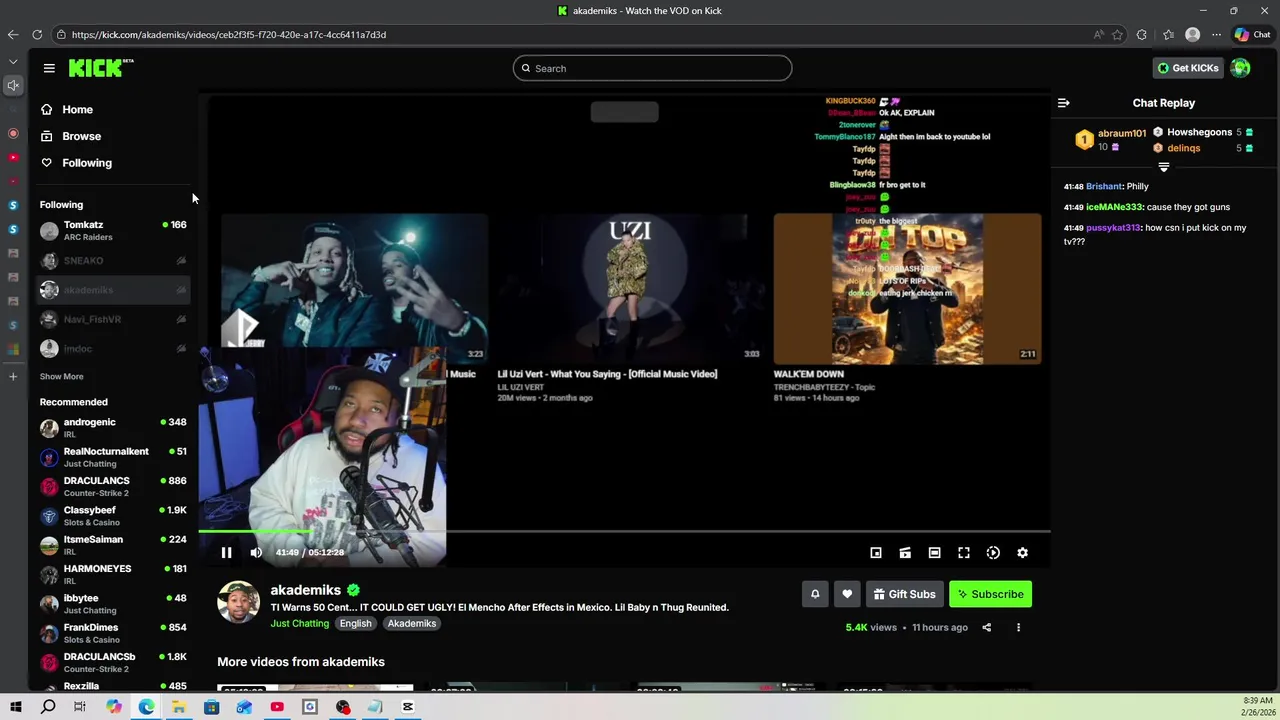Open recommended channel DRACULANCS
Screen dimensions: 1280x720
point(113,486)
